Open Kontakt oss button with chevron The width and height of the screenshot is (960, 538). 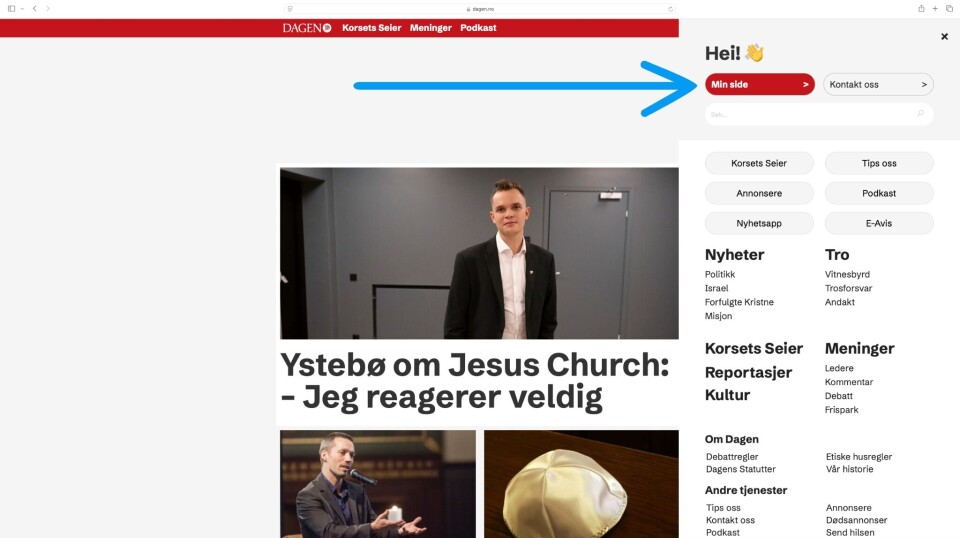878,84
